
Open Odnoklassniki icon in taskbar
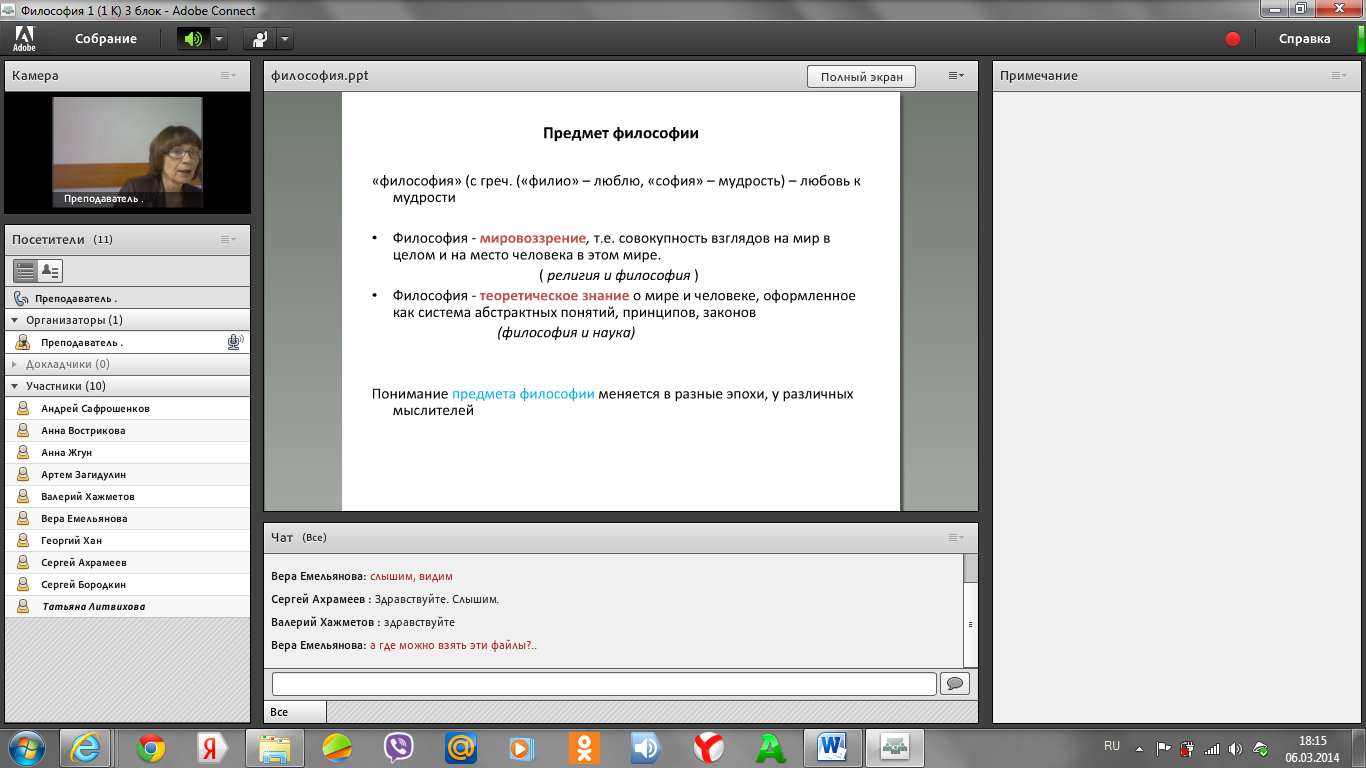point(585,747)
